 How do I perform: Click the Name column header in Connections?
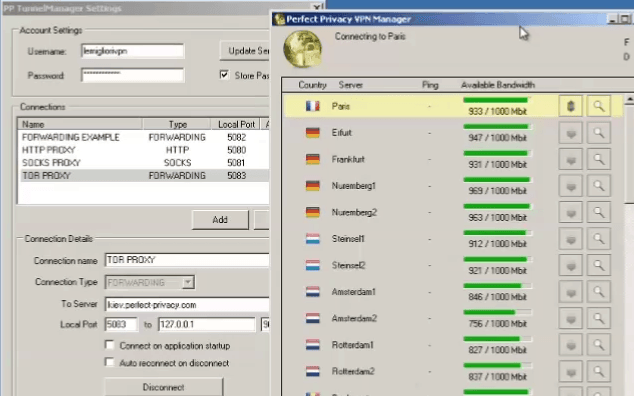(x=80, y=124)
